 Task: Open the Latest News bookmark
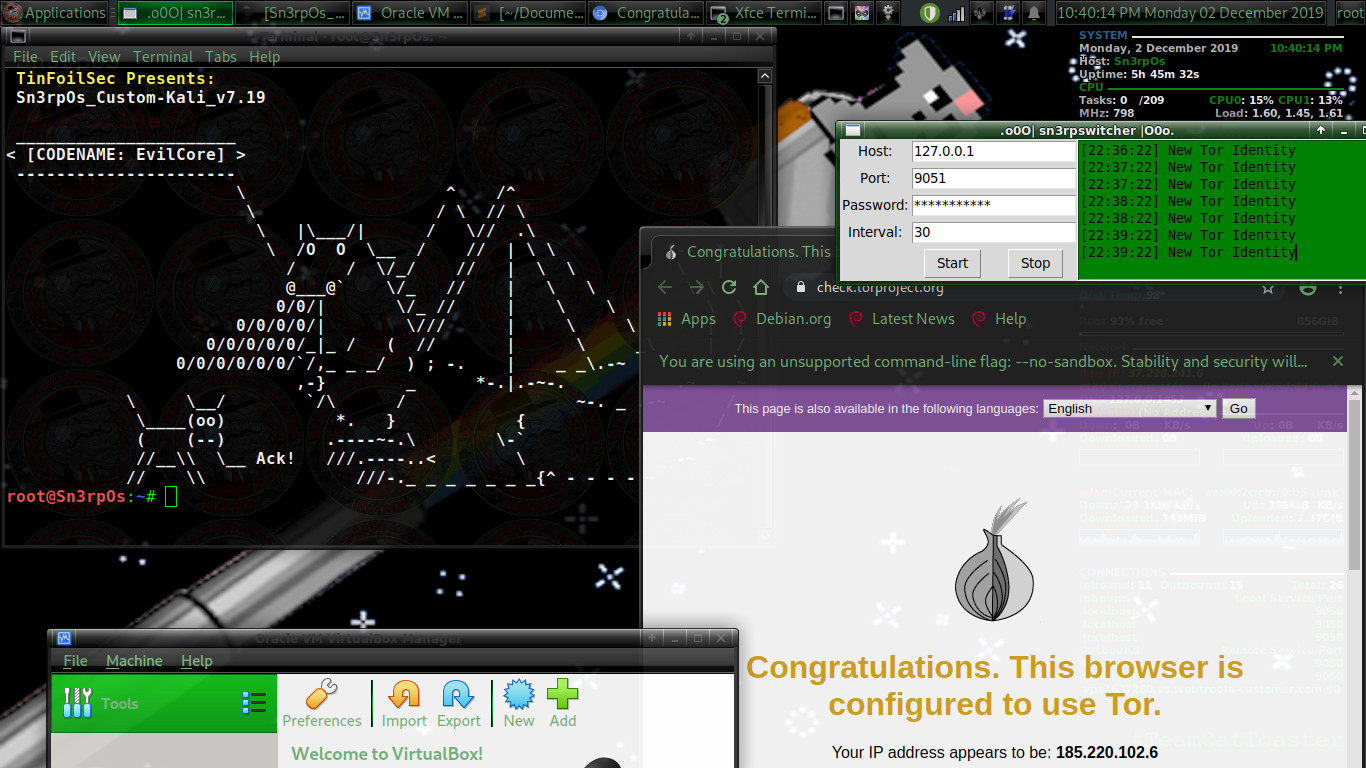pos(901,319)
